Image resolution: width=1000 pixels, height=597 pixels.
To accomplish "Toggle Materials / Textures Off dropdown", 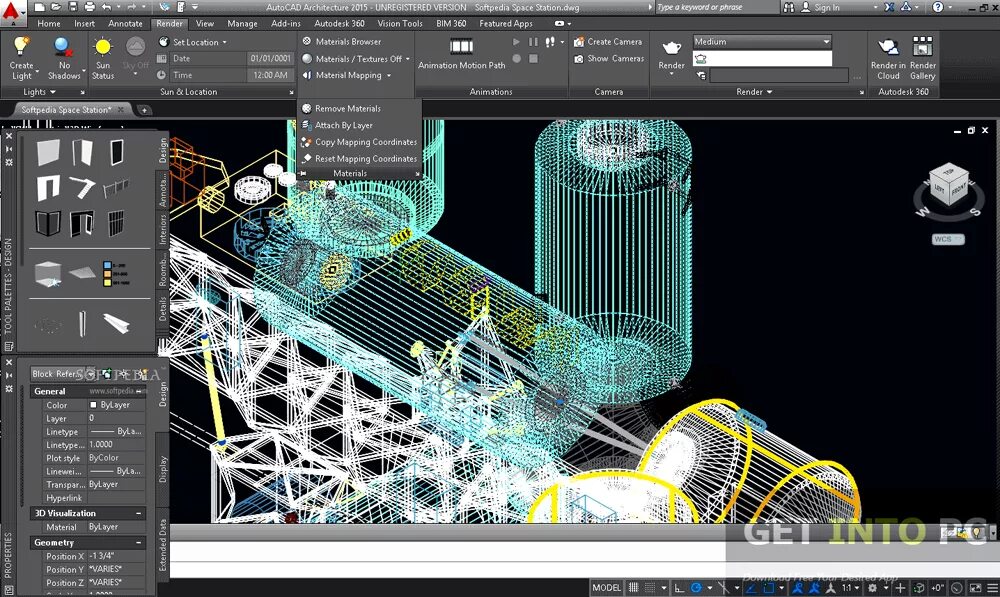I will [357, 59].
